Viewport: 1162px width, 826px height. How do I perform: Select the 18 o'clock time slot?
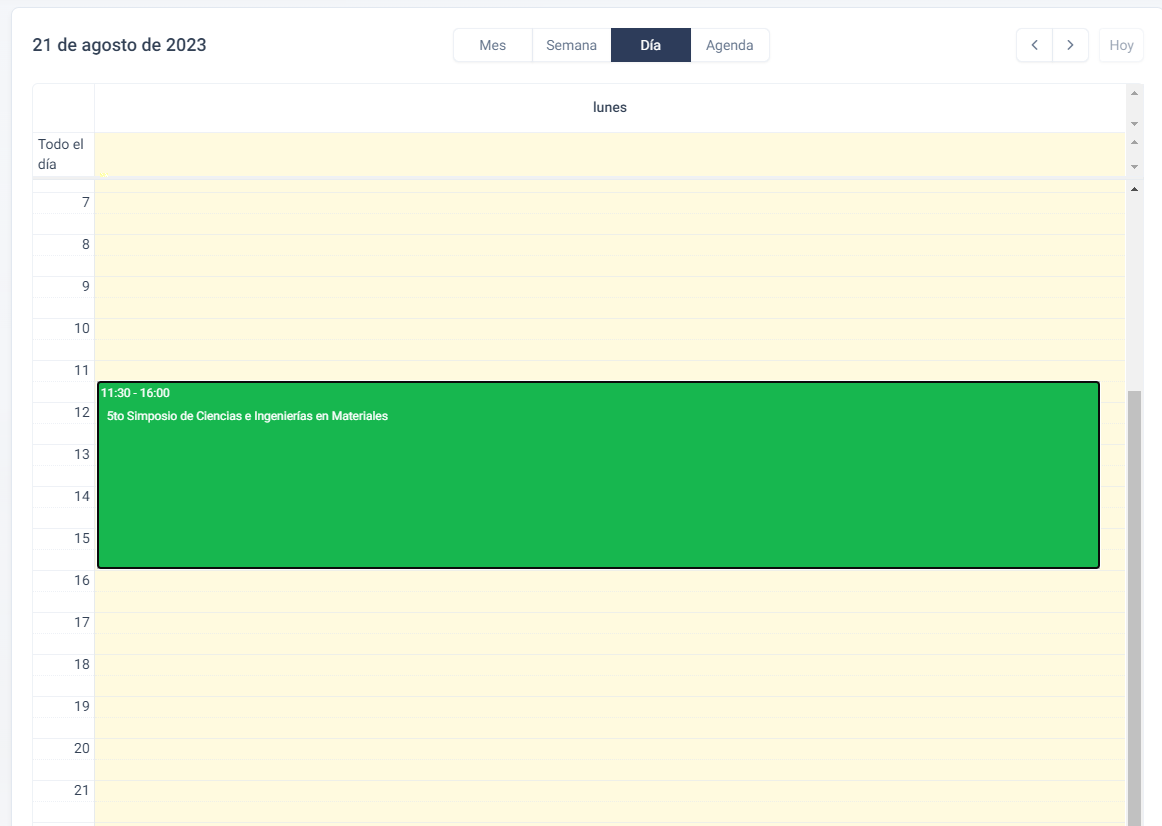[x=609, y=665]
